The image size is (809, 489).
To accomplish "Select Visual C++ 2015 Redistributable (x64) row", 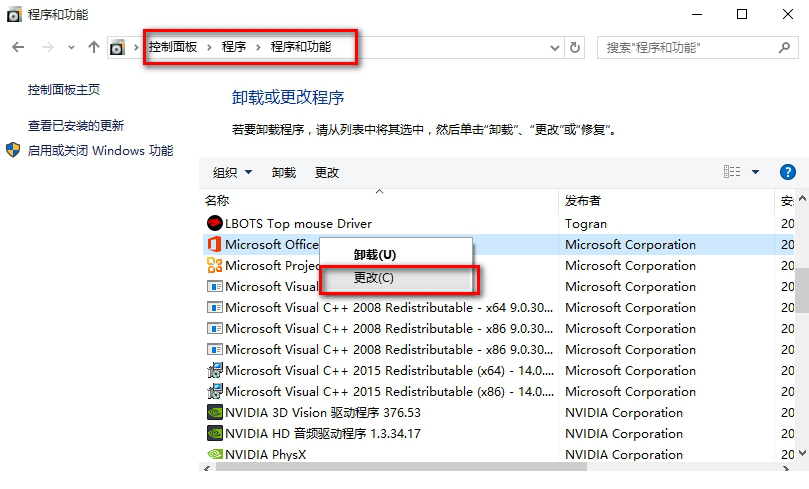I will [x=389, y=371].
